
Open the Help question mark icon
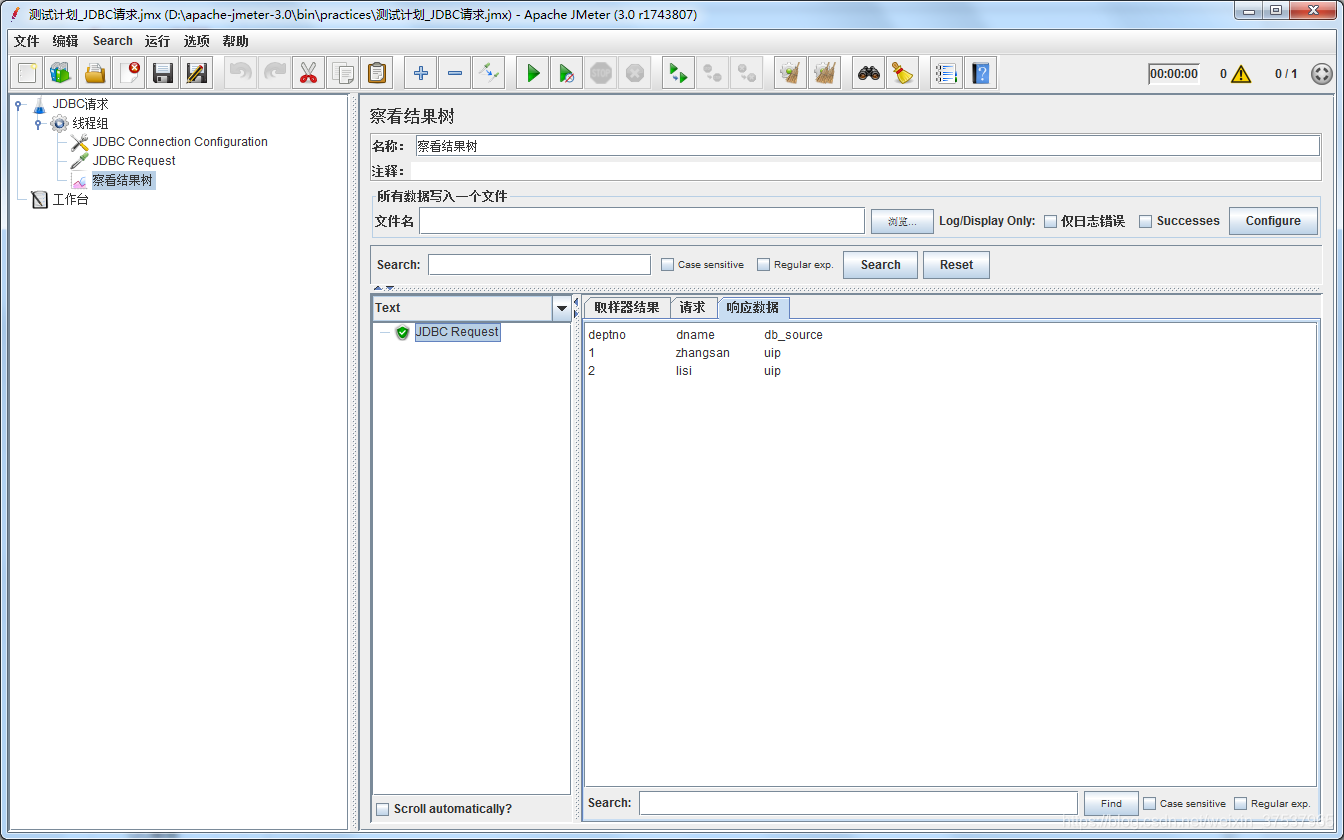pos(981,73)
